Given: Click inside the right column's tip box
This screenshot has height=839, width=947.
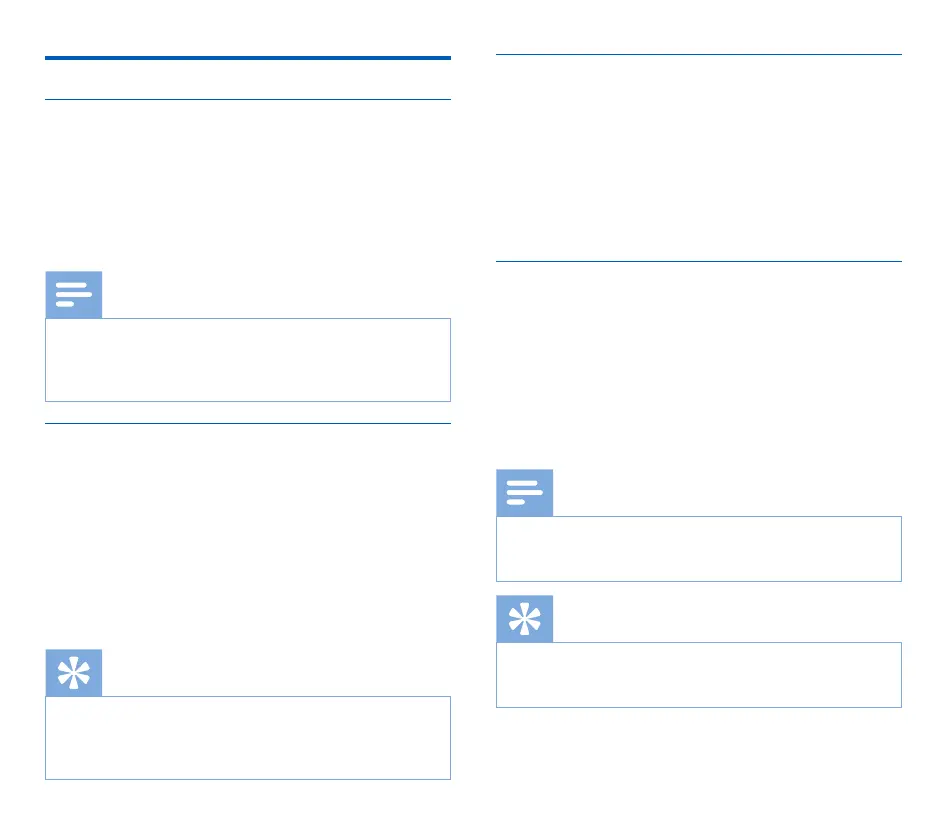Looking at the screenshot, I should coord(698,674).
